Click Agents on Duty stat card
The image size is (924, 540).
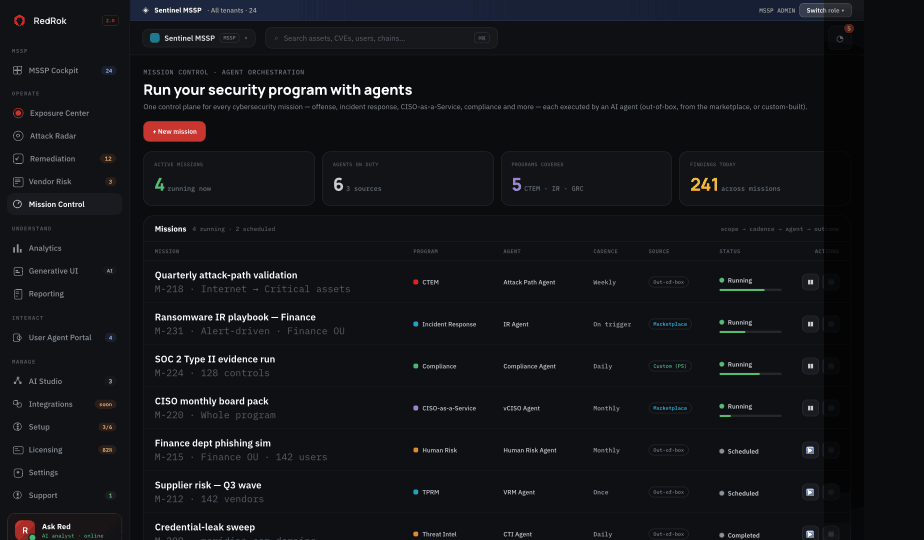click(x=408, y=179)
